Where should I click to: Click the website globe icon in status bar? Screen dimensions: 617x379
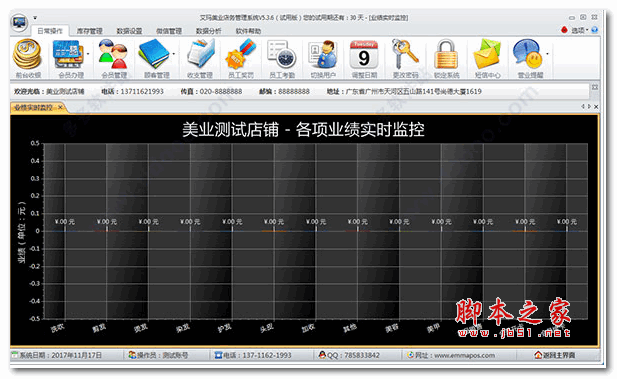(x=411, y=355)
